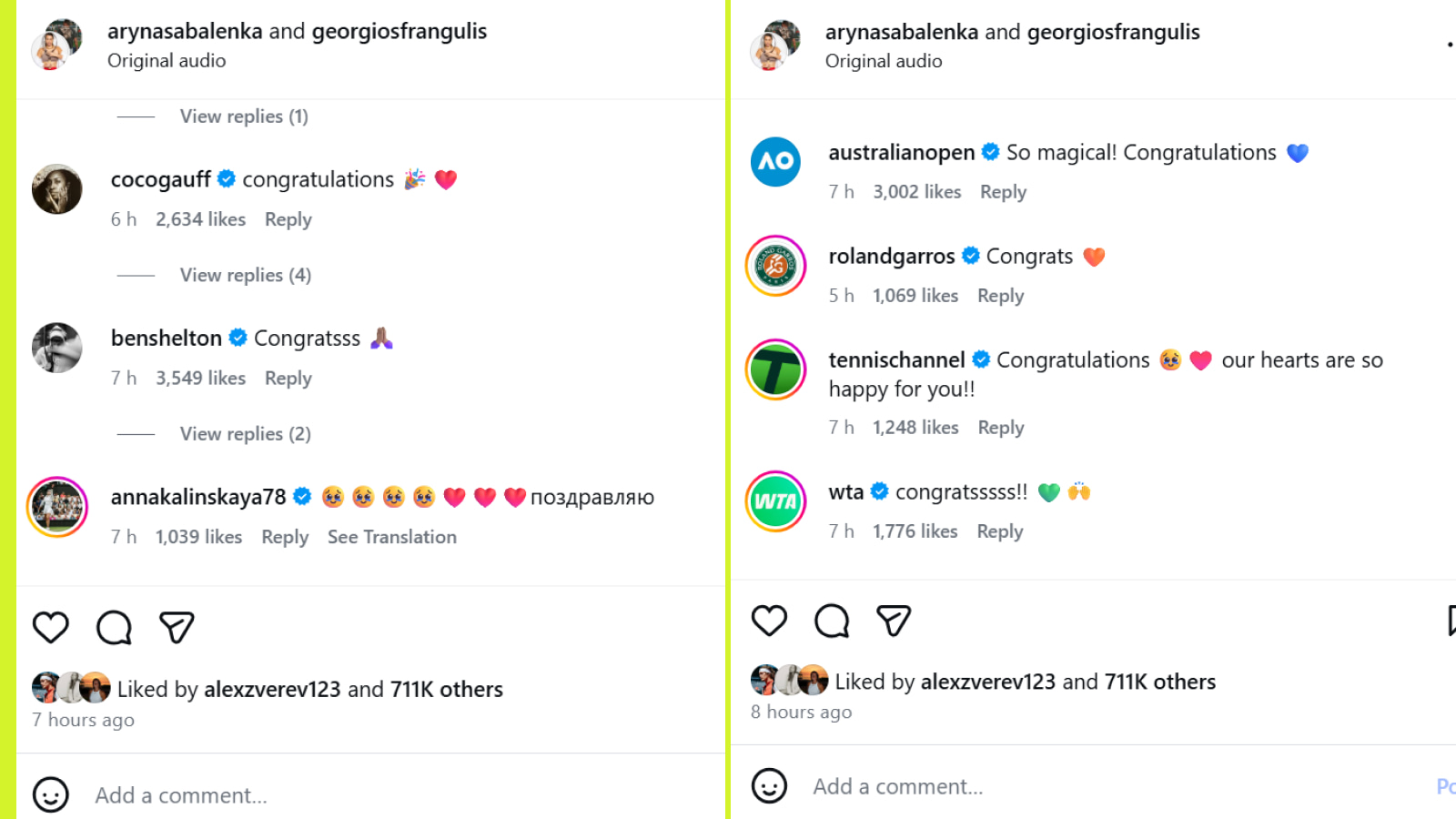Image resolution: width=1456 pixels, height=819 pixels.
Task: Expand View replies (4) under cocogauff
Action: (245, 275)
